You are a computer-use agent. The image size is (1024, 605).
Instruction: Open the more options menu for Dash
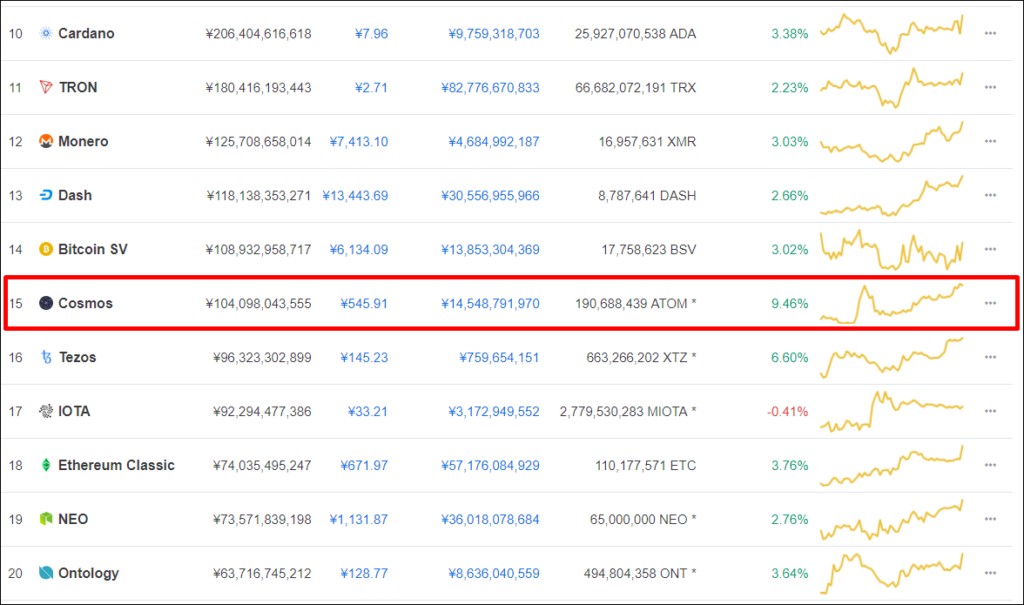coord(990,195)
